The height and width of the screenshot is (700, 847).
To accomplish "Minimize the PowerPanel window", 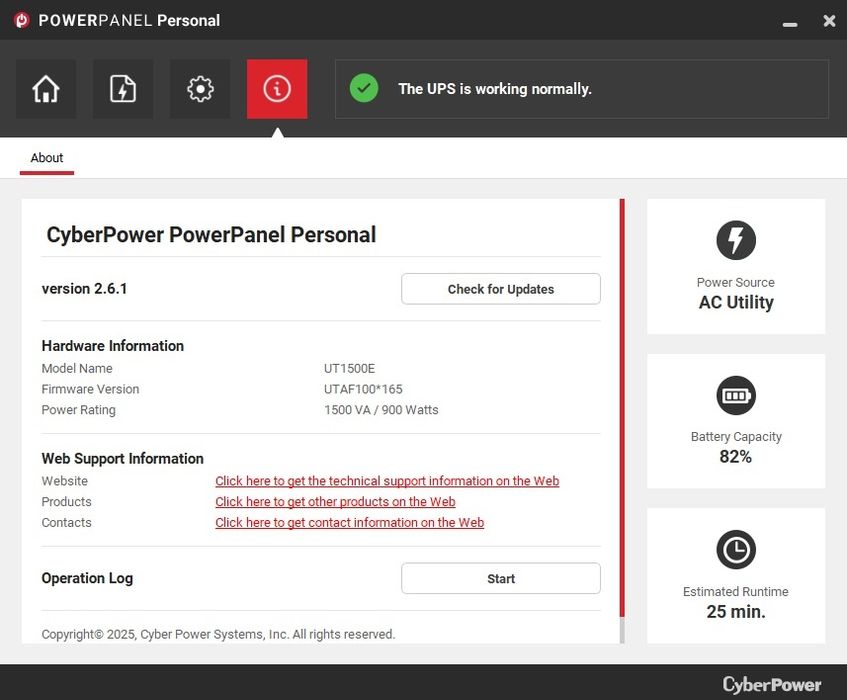I will tap(790, 24).
